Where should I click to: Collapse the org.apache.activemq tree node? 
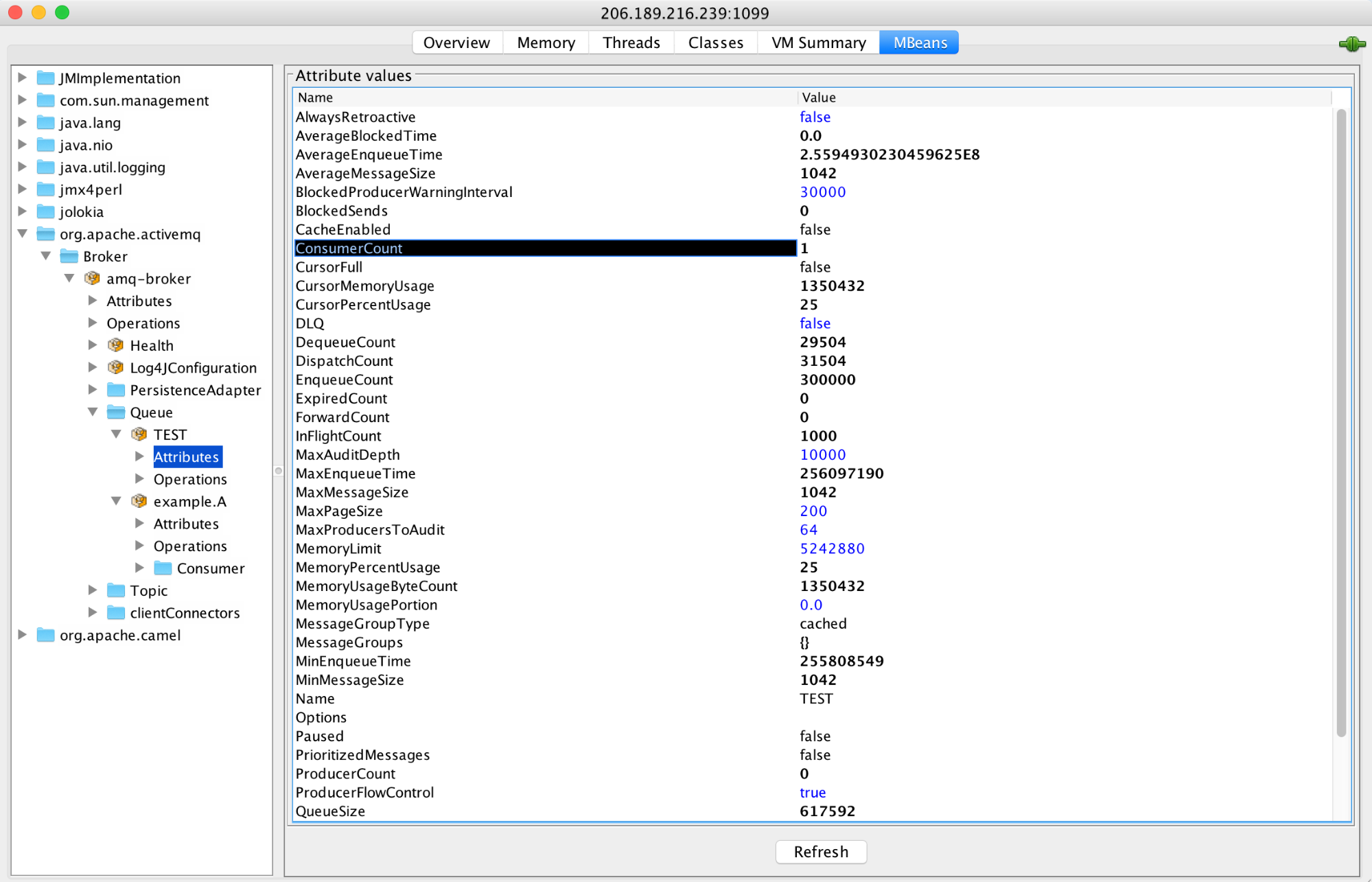pyautogui.click(x=23, y=233)
